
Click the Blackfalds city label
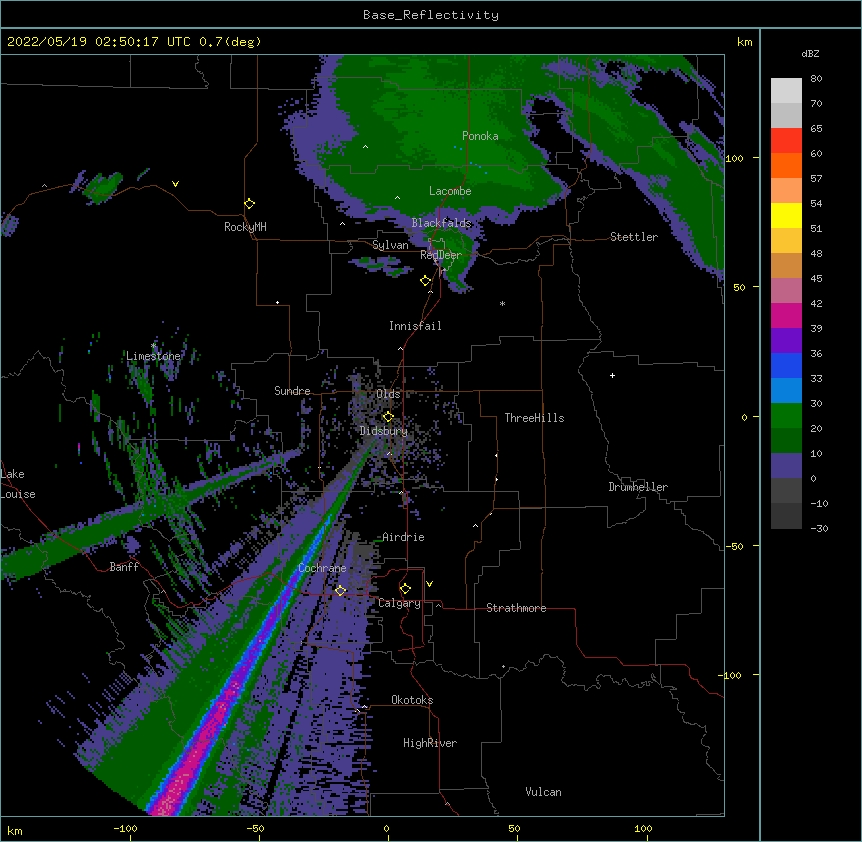pos(441,223)
